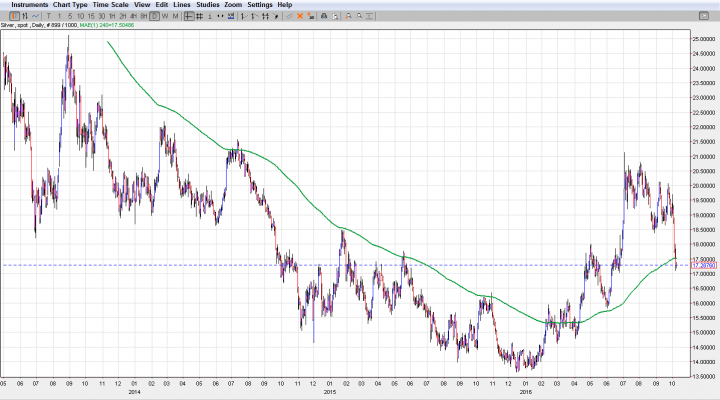Enable the crosshair cursor tool
The image size is (720, 400).
point(188,17)
